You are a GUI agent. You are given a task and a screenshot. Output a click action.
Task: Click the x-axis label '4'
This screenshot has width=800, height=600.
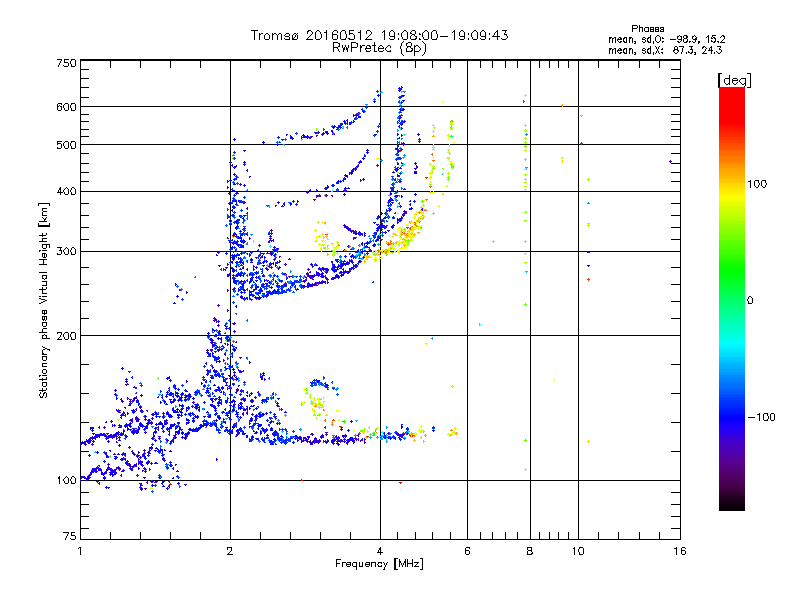tap(380, 551)
